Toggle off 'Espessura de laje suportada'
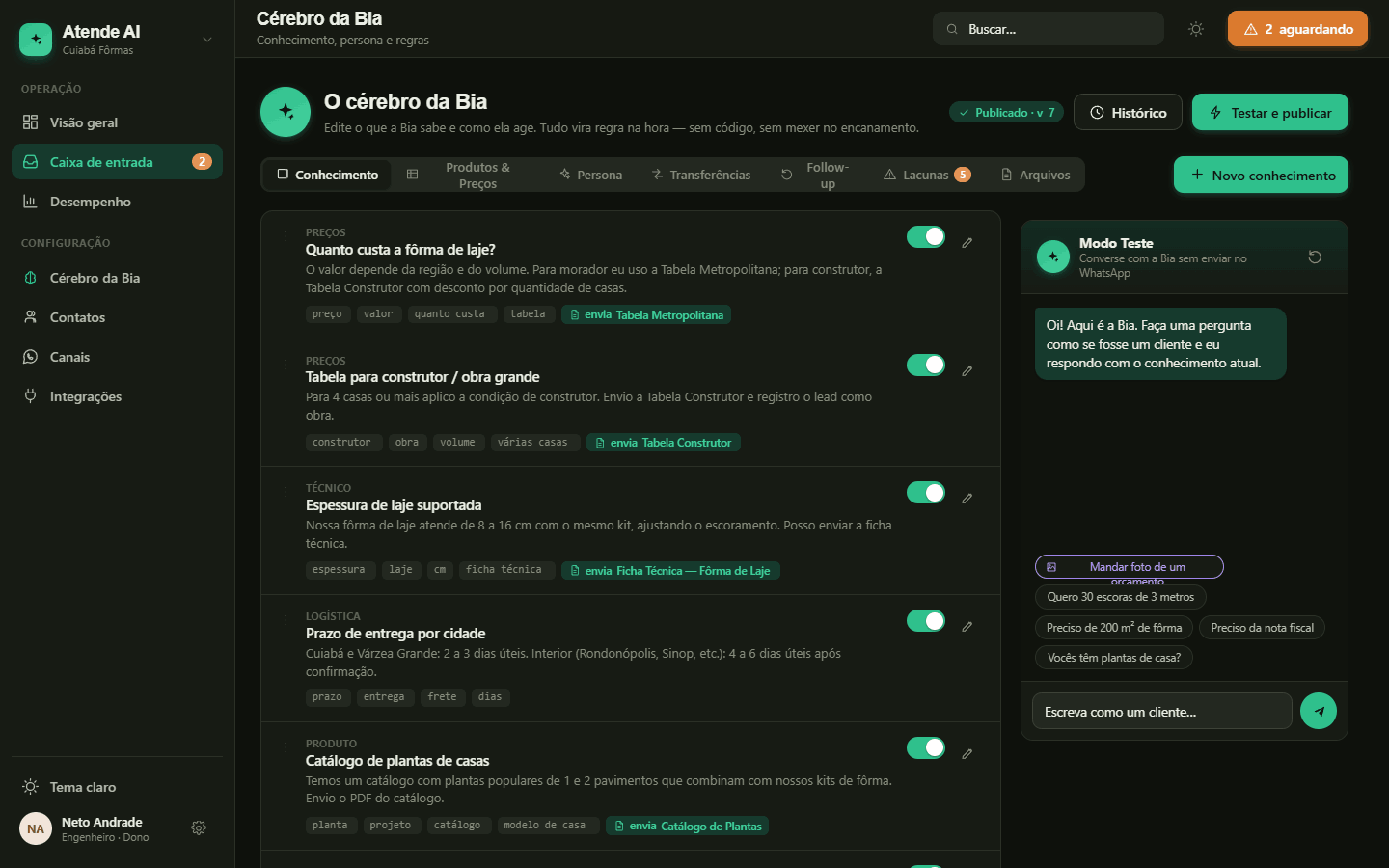This screenshot has height=868, width=1389. click(x=926, y=493)
